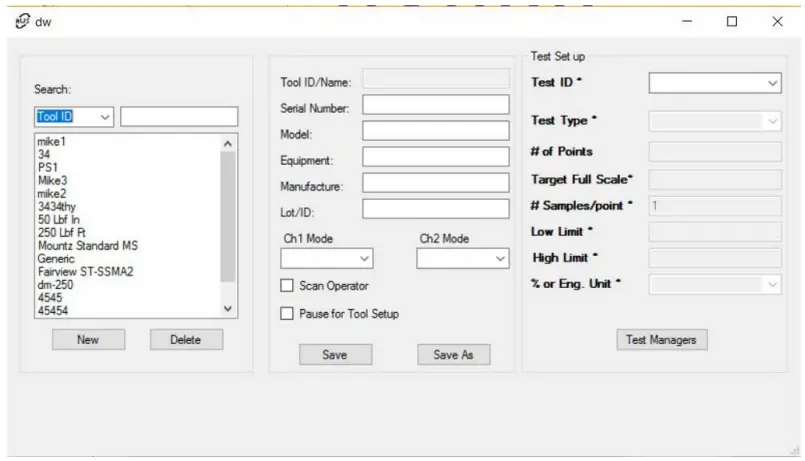Screen dimensions: 805x461
Task: Select Mike3 in the tool list
Action: pyautogui.click(x=52, y=180)
